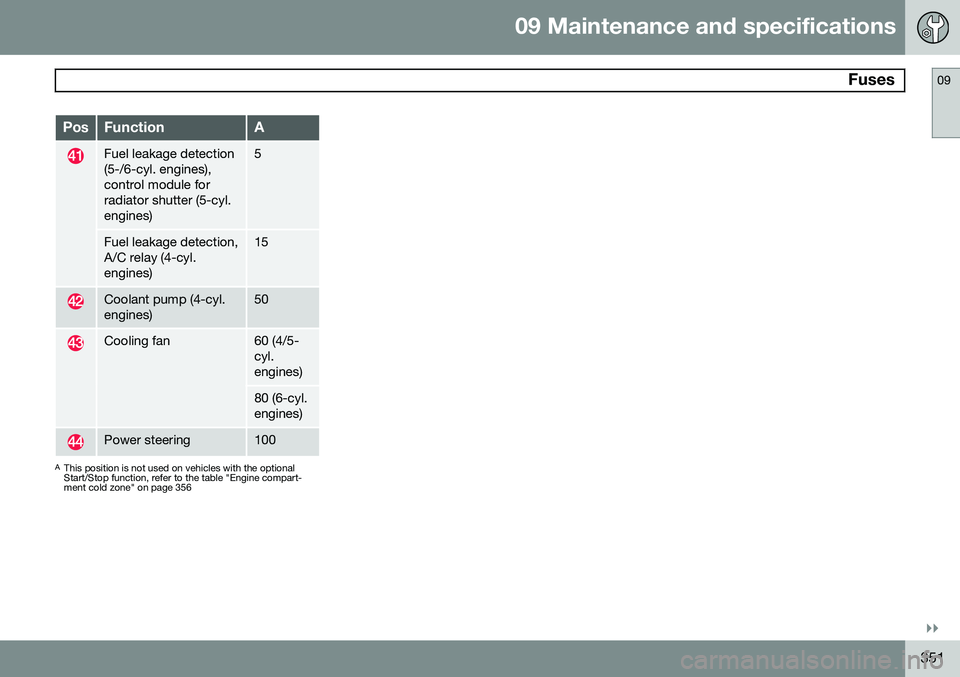Click the amperage value '15'
The width and height of the screenshot is (960, 677).
tap(261, 242)
